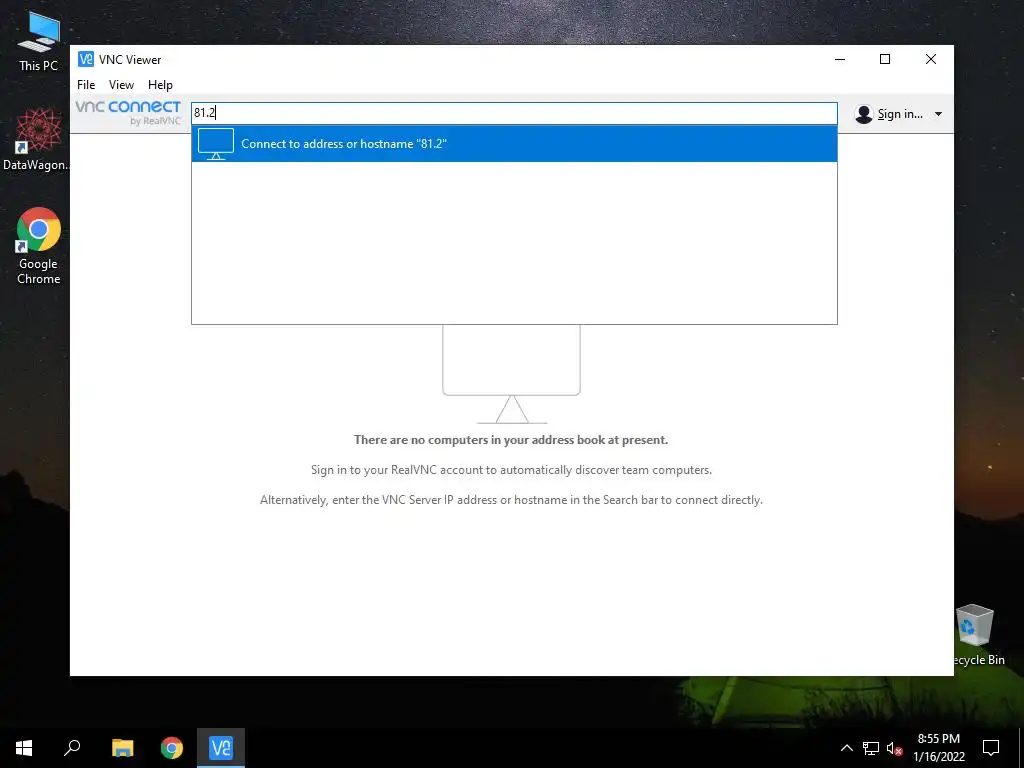Click the VNC Viewer title bar icon
This screenshot has height=768, width=1024.
[86, 59]
